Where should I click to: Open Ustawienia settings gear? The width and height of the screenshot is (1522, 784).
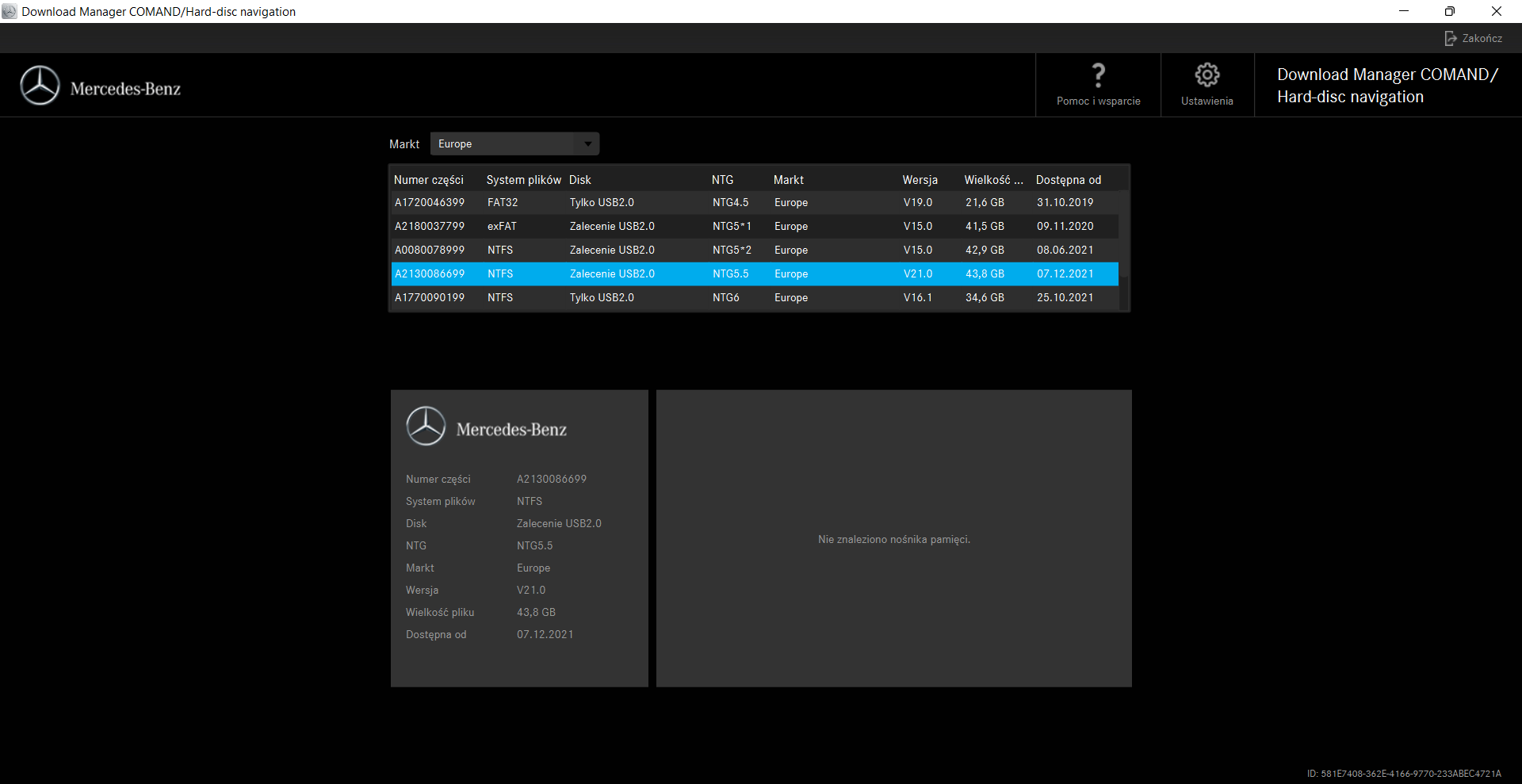click(1207, 75)
